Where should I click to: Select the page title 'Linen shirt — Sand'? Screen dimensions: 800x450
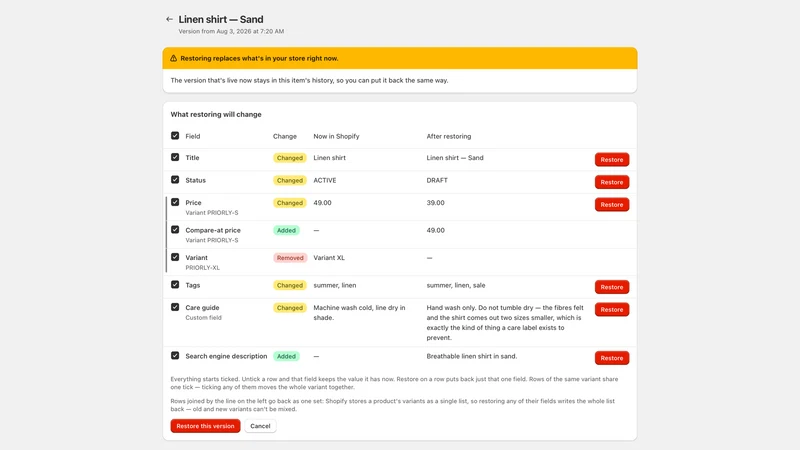(x=221, y=19)
